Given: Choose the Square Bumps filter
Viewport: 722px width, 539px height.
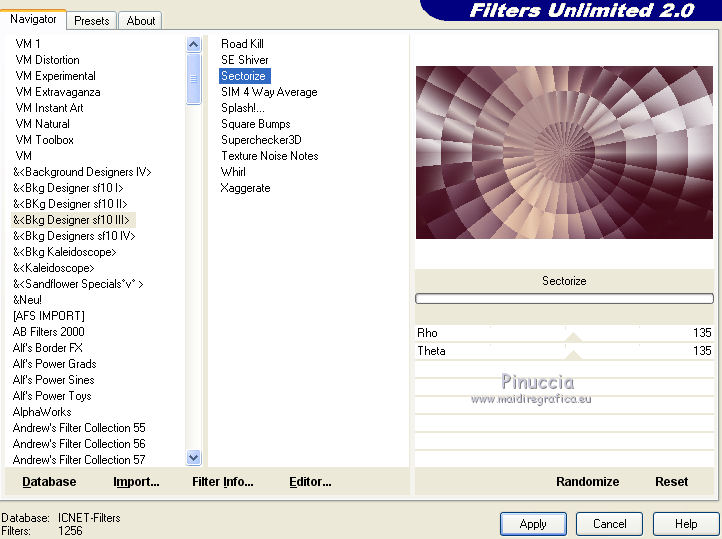Looking at the screenshot, I should [256, 124].
